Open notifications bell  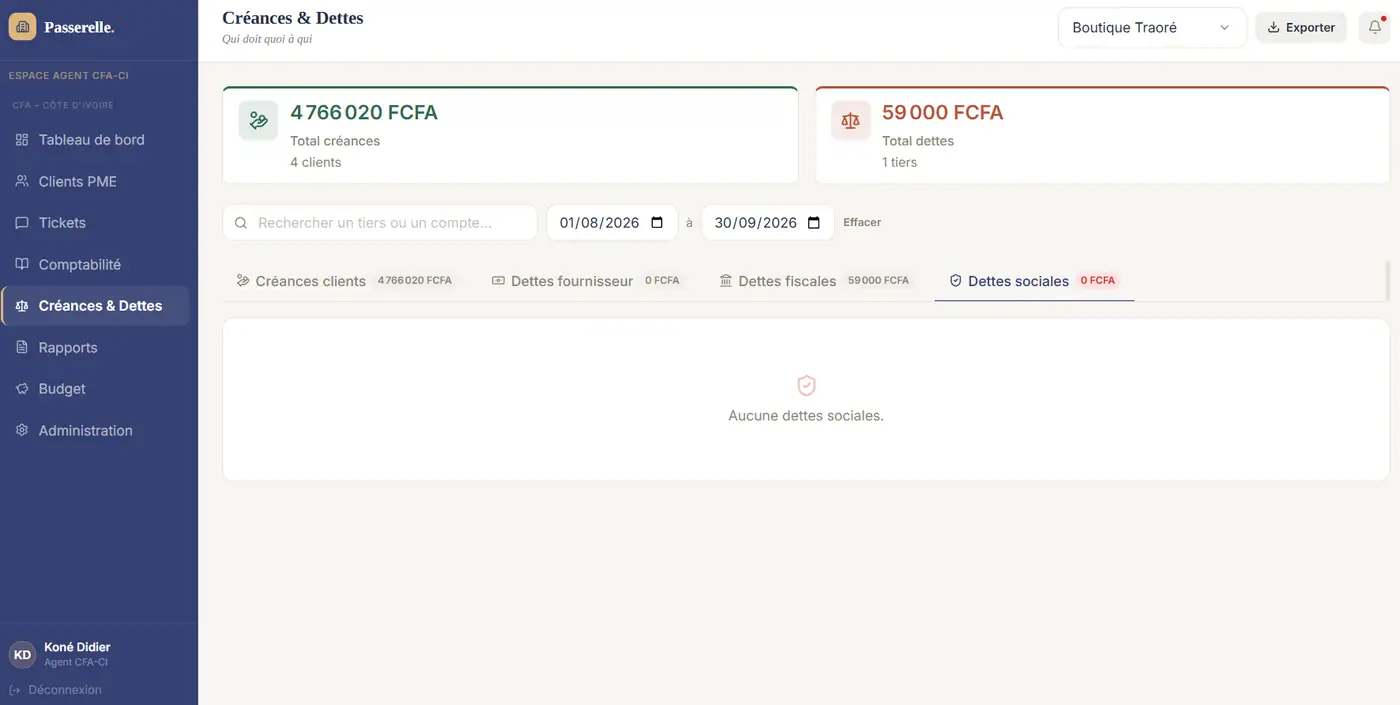click(1374, 28)
